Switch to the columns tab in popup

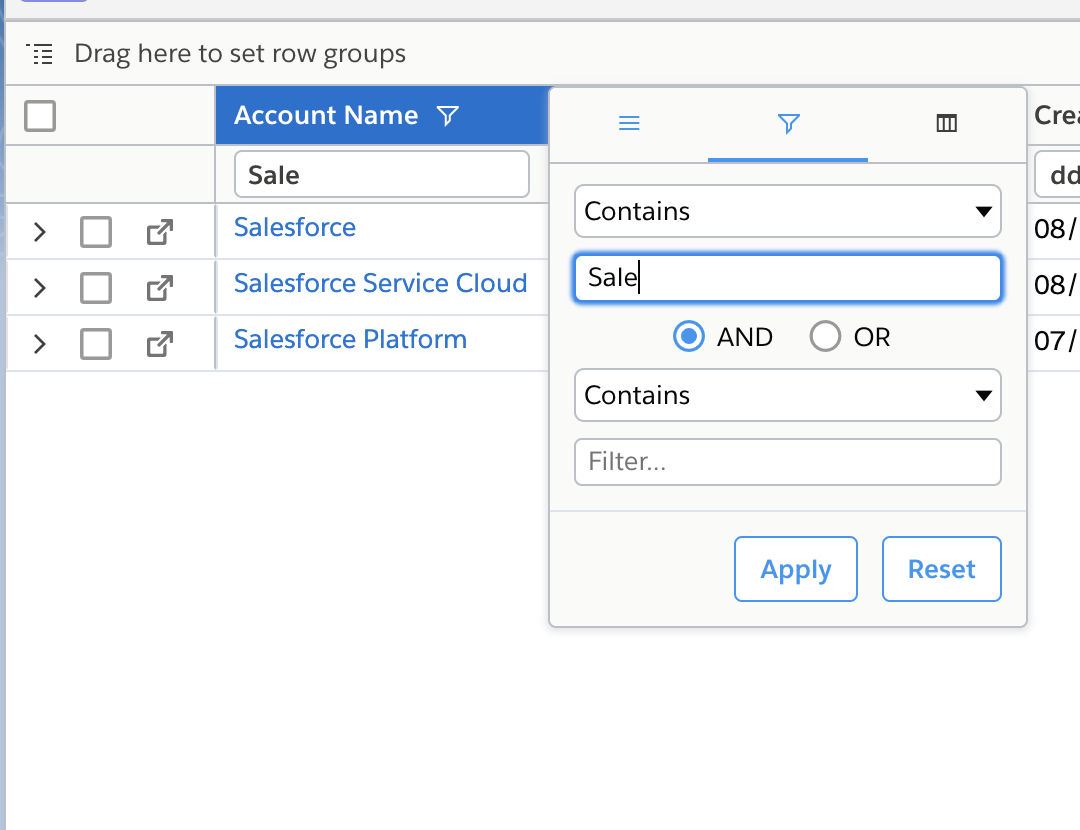click(x=946, y=124)
